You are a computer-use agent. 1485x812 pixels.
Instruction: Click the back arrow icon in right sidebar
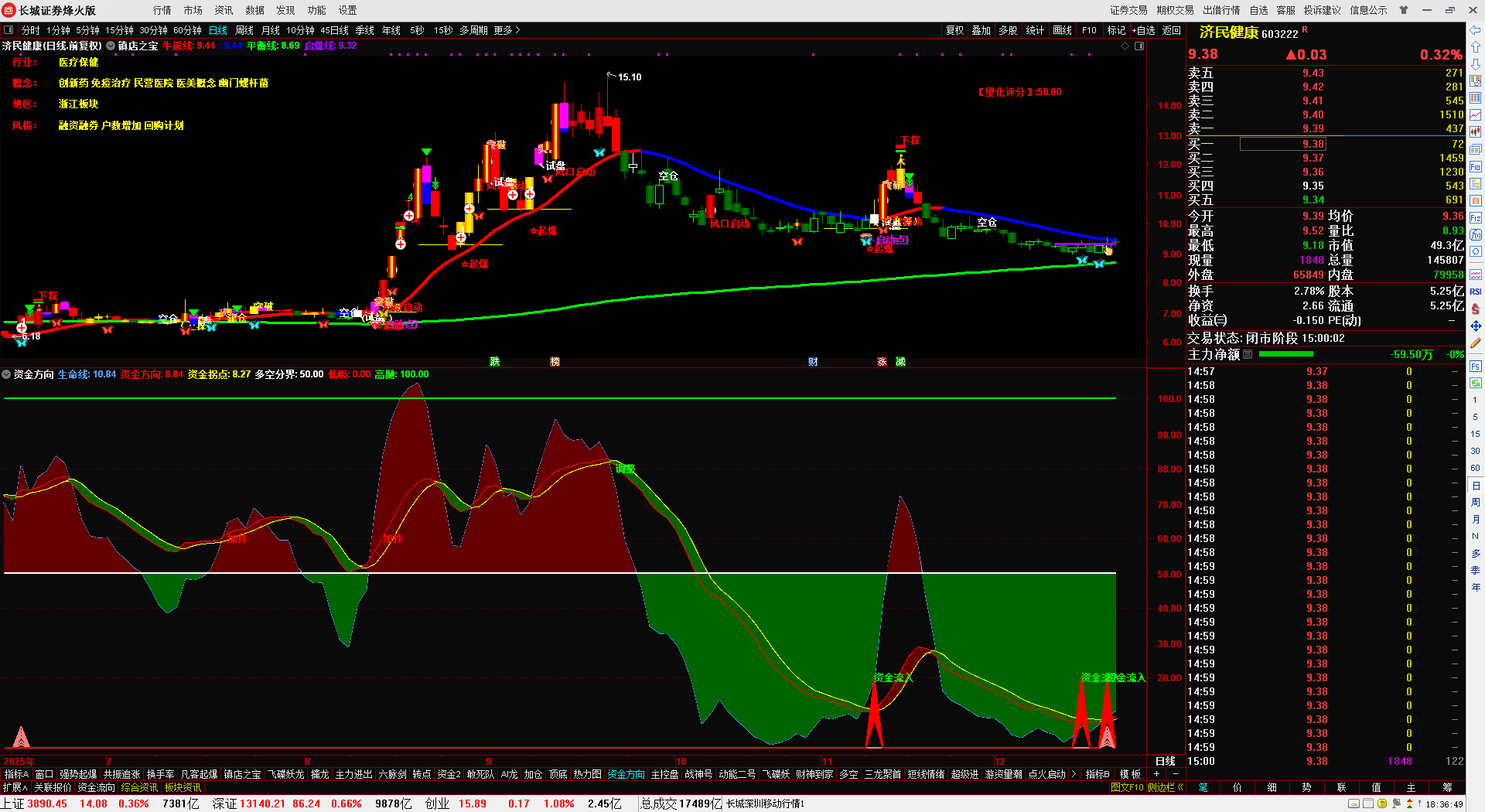(x=1476, y=30)
